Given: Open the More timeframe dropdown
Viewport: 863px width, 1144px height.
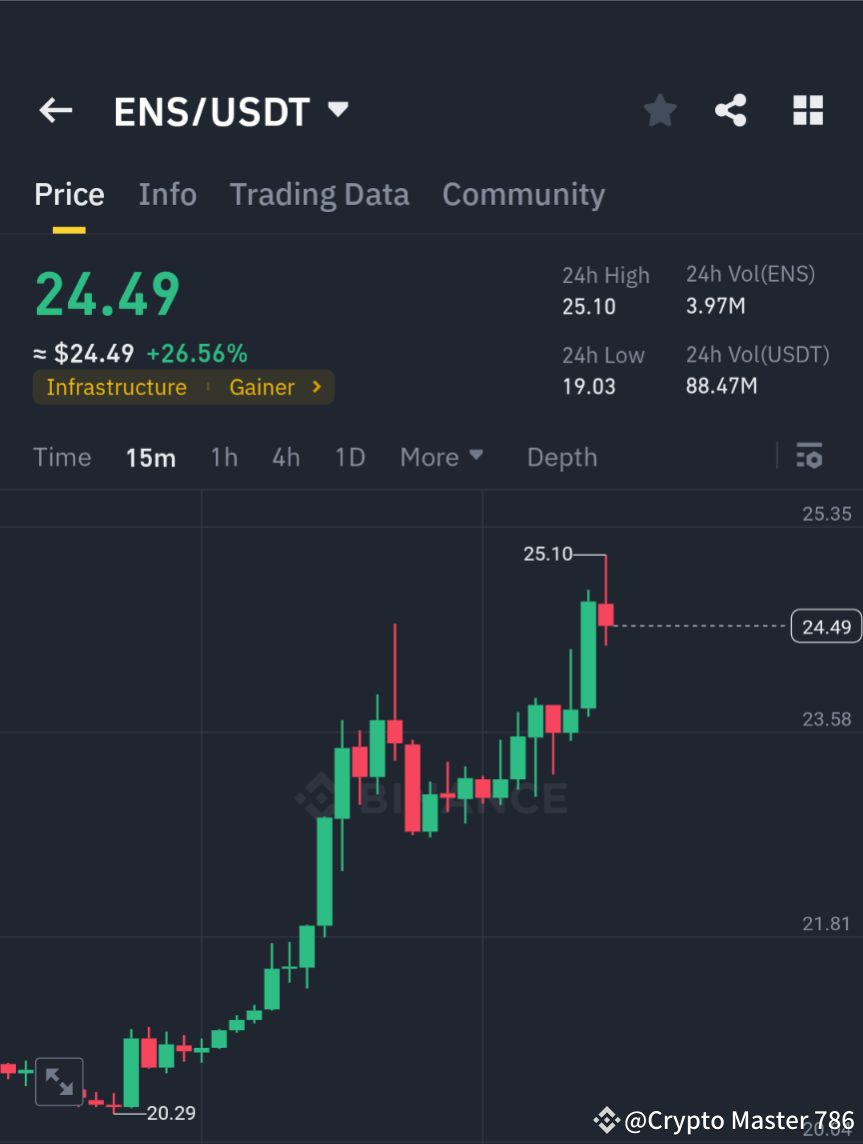Looking at the screenshot, I should coord(441,456).
